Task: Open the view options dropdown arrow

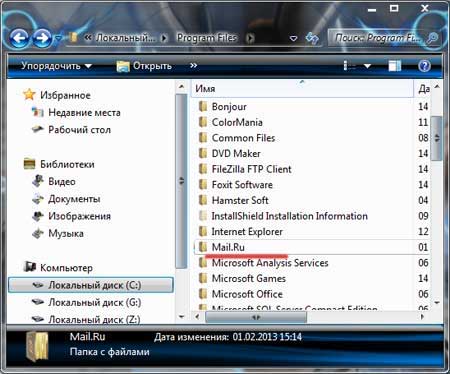Action: [367, 66]
